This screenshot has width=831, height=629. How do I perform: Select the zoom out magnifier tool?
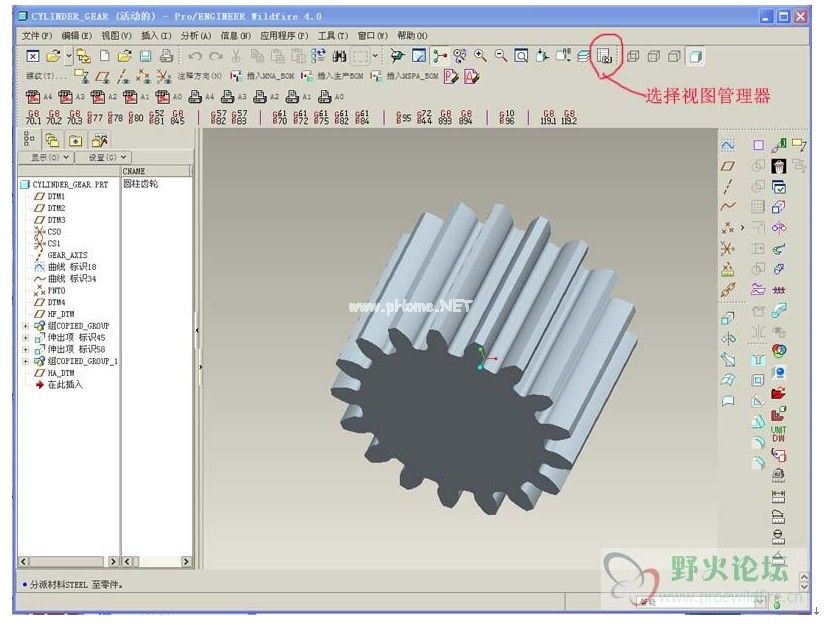pos(501,56)
